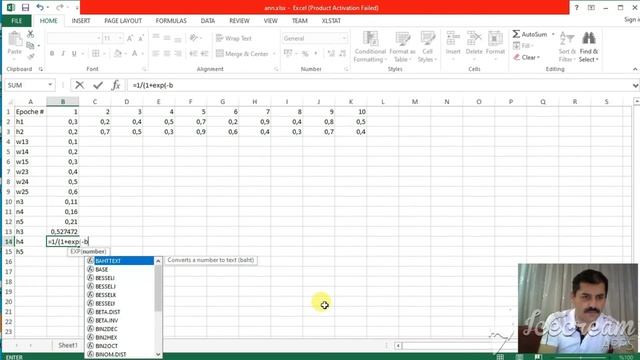This screenshot has width=640, height=360.
Task: Click the Clear eraser icon
Action: [517, 57]
